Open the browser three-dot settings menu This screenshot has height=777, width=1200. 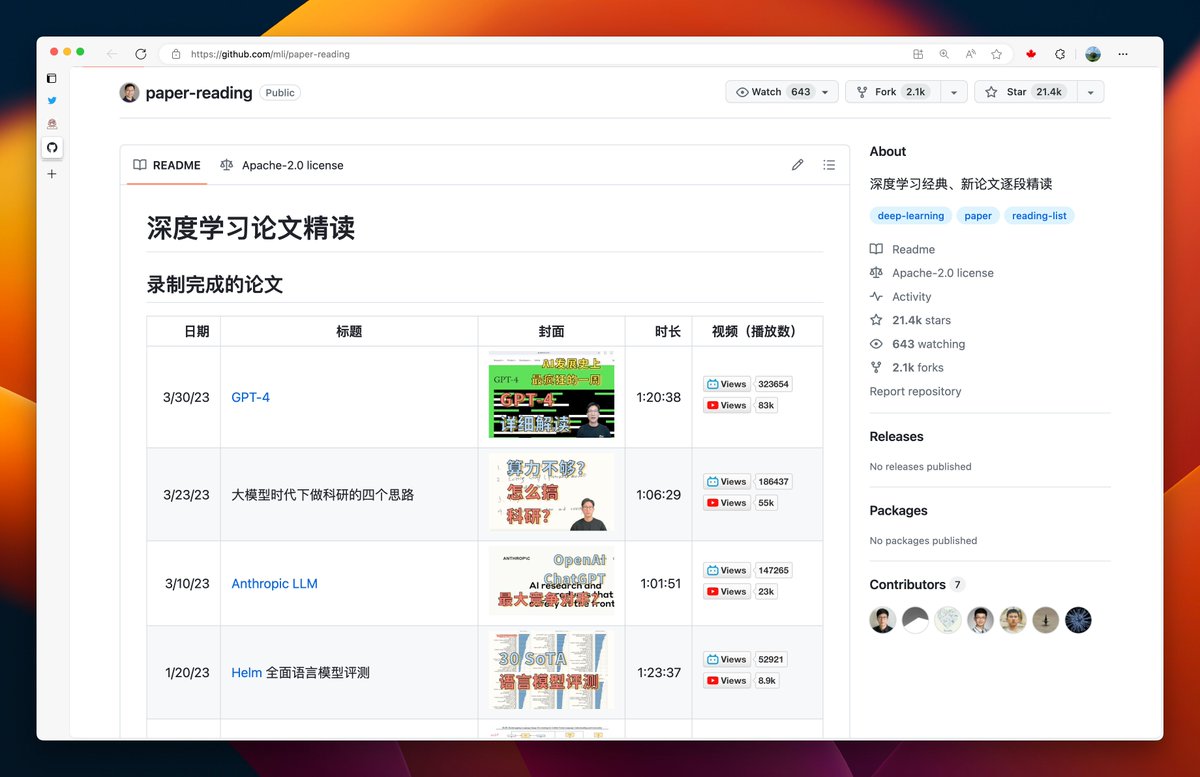[1123, 54]
